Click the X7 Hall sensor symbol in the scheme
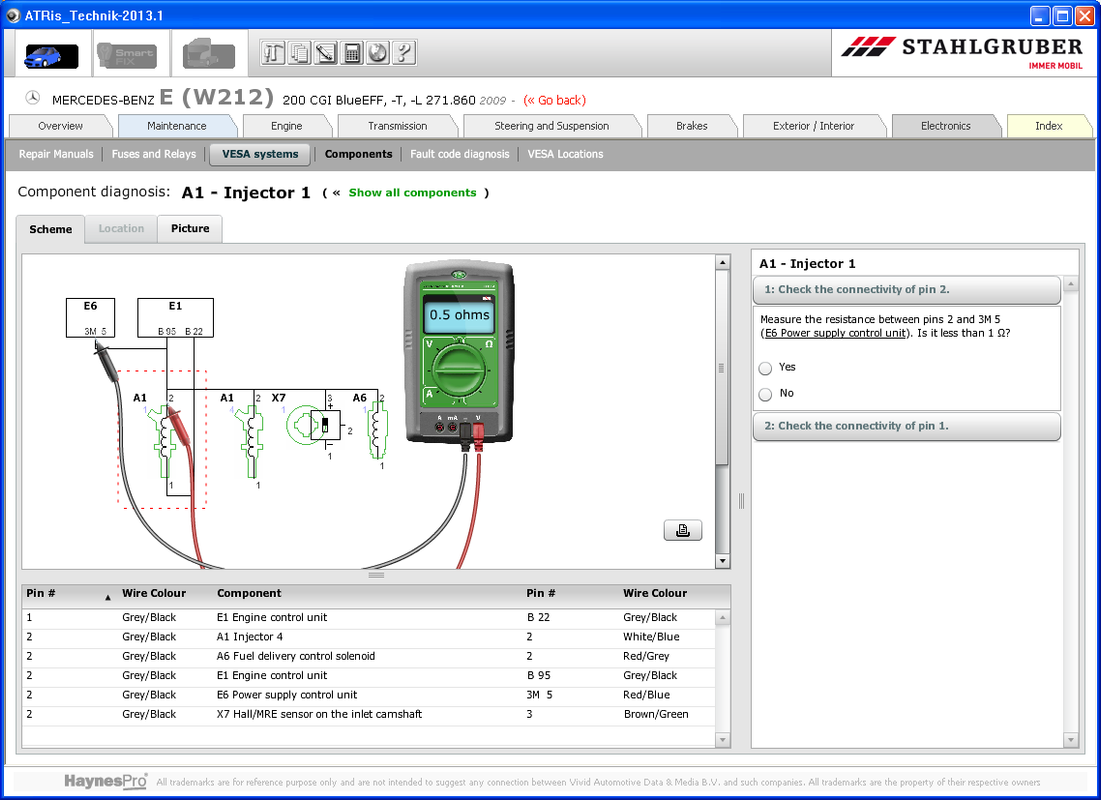This screenshot has width=1101, height=800. pyautogui.click(x=313, y=425)
